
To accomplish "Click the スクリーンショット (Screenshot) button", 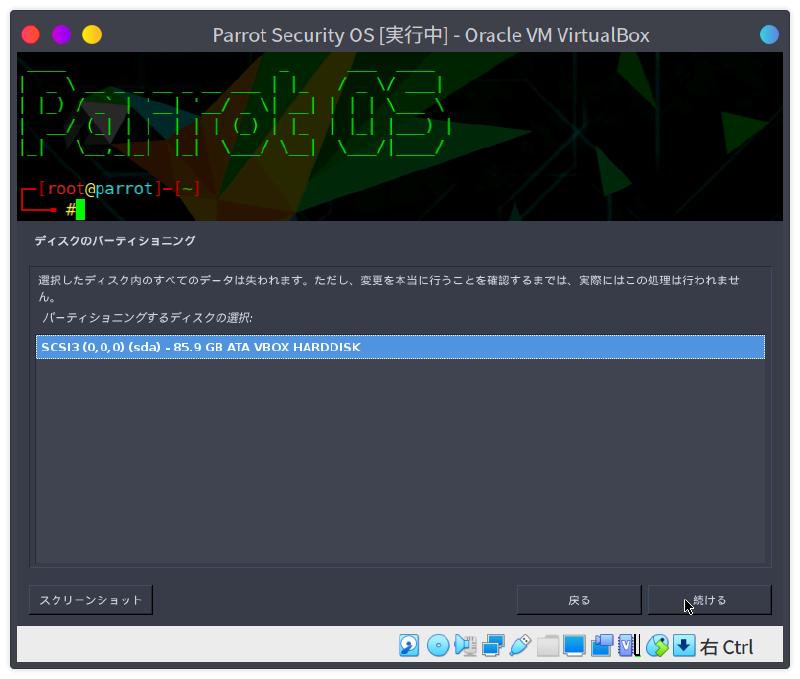I will [90, 599].
